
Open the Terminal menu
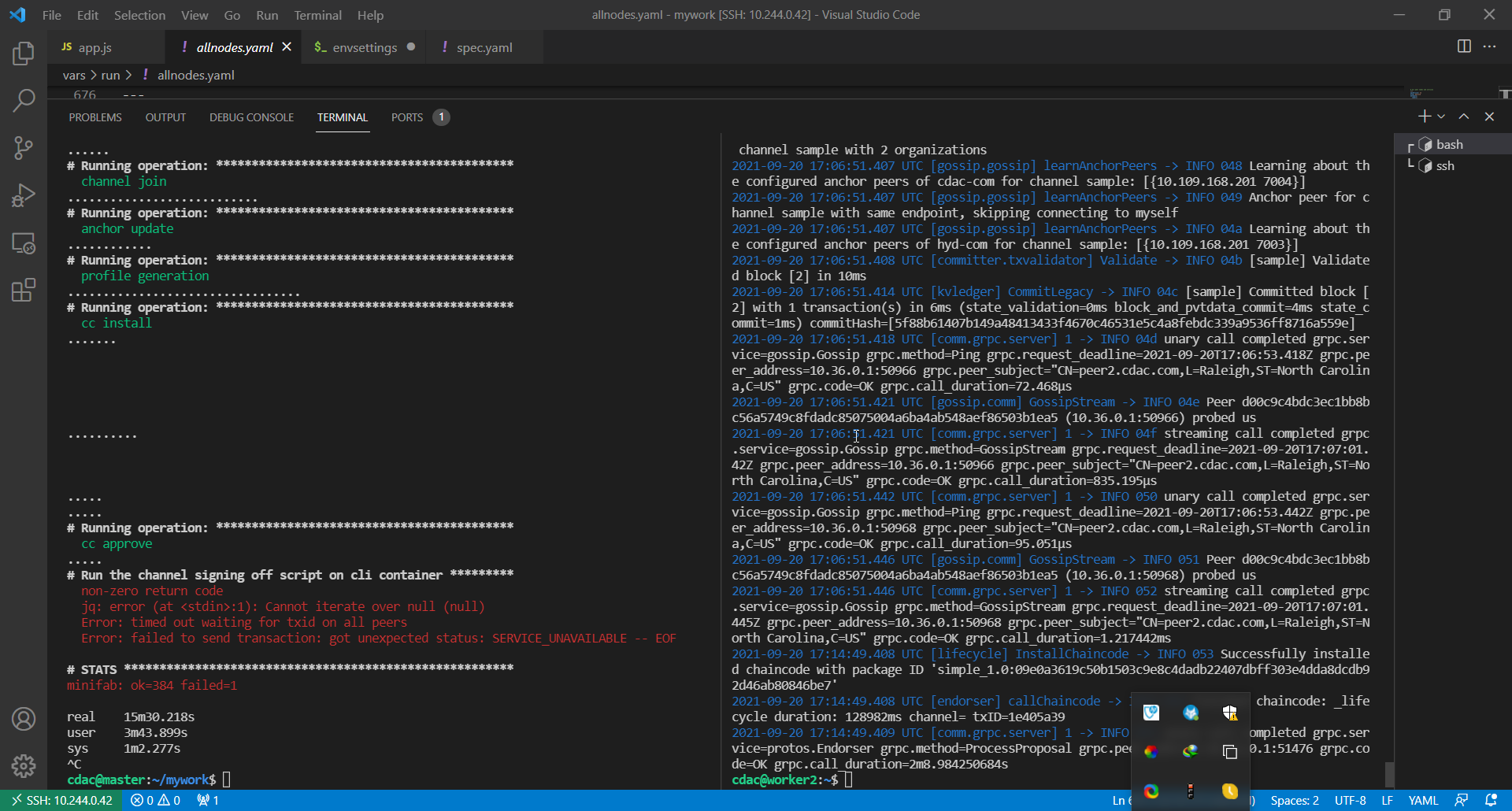[317, 15]
